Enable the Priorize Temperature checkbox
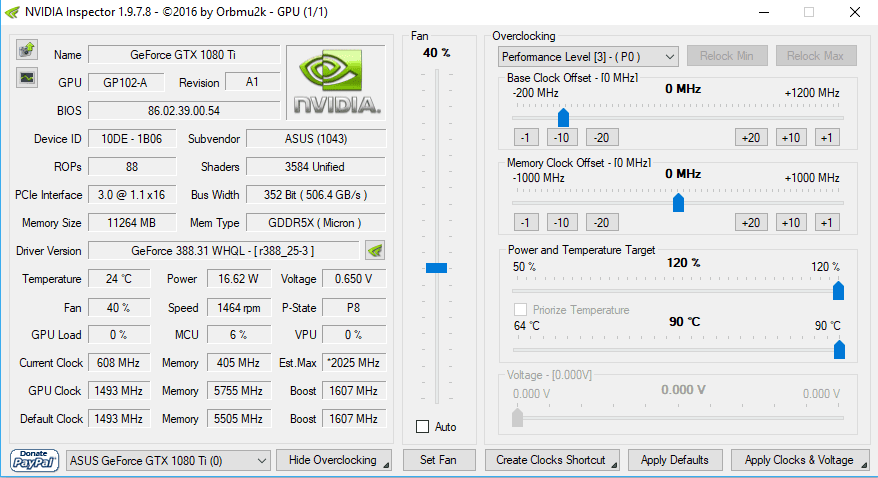Image resolution: width=878 pixels, height=478 pixels. pyautogui.click(x=520, y=310)
